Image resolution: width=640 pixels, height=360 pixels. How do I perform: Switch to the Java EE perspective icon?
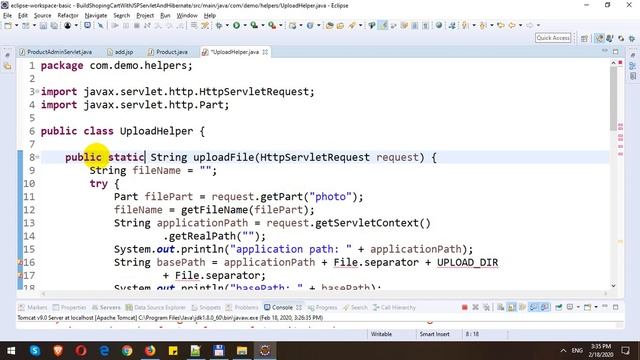click(x=599, y=38)
